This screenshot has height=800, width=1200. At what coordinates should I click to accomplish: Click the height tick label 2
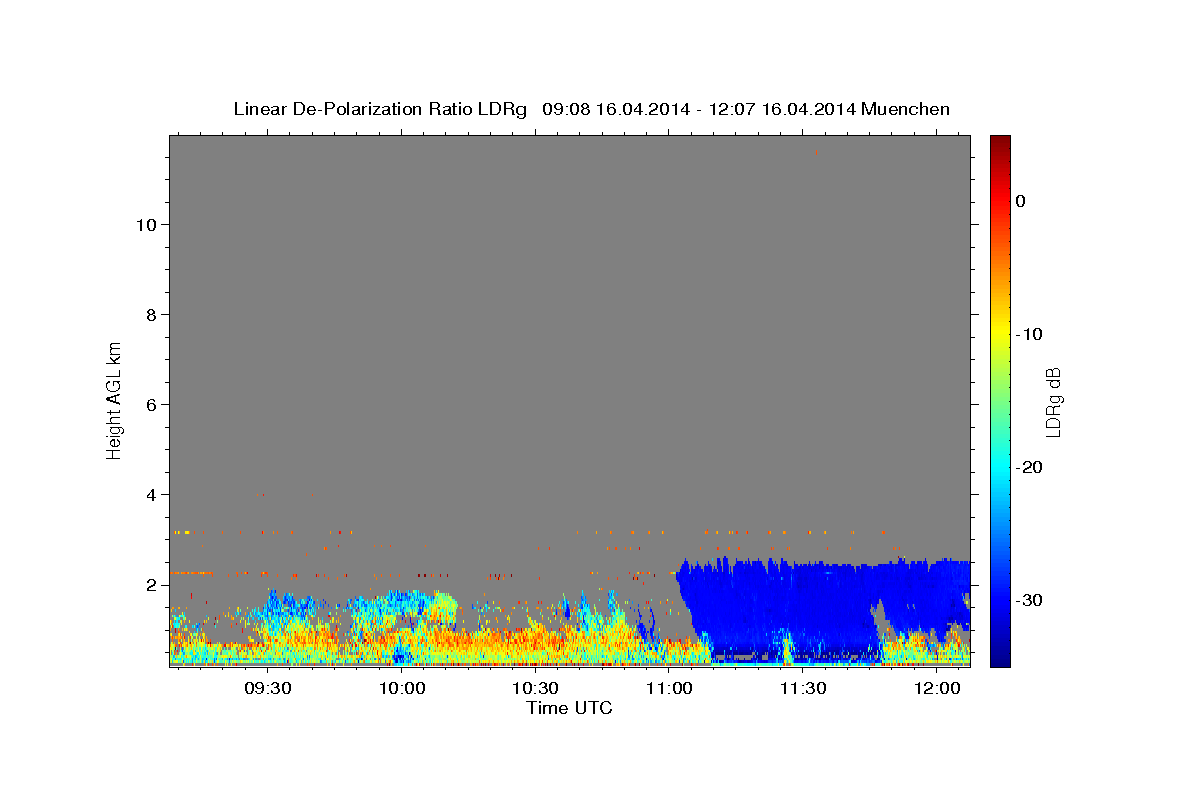pyautogui.click(x=150, y=585)
